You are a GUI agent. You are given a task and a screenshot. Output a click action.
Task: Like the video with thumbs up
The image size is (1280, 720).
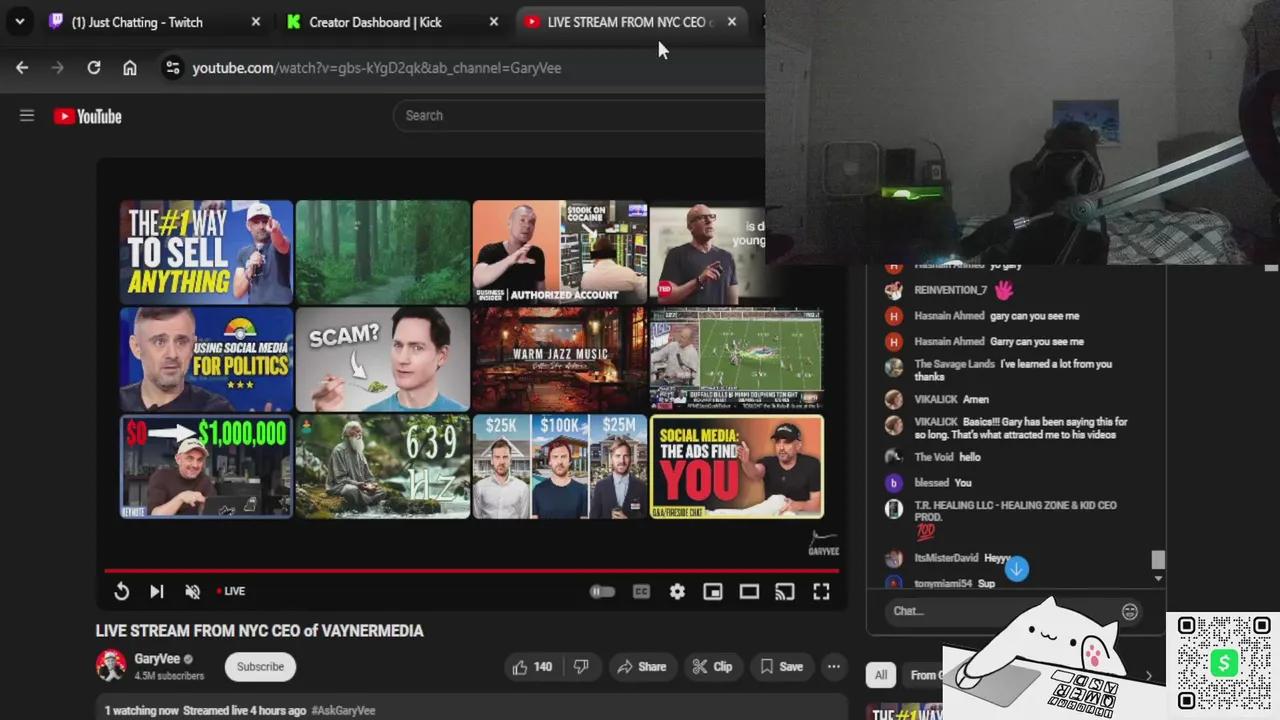tap(532, 666)
